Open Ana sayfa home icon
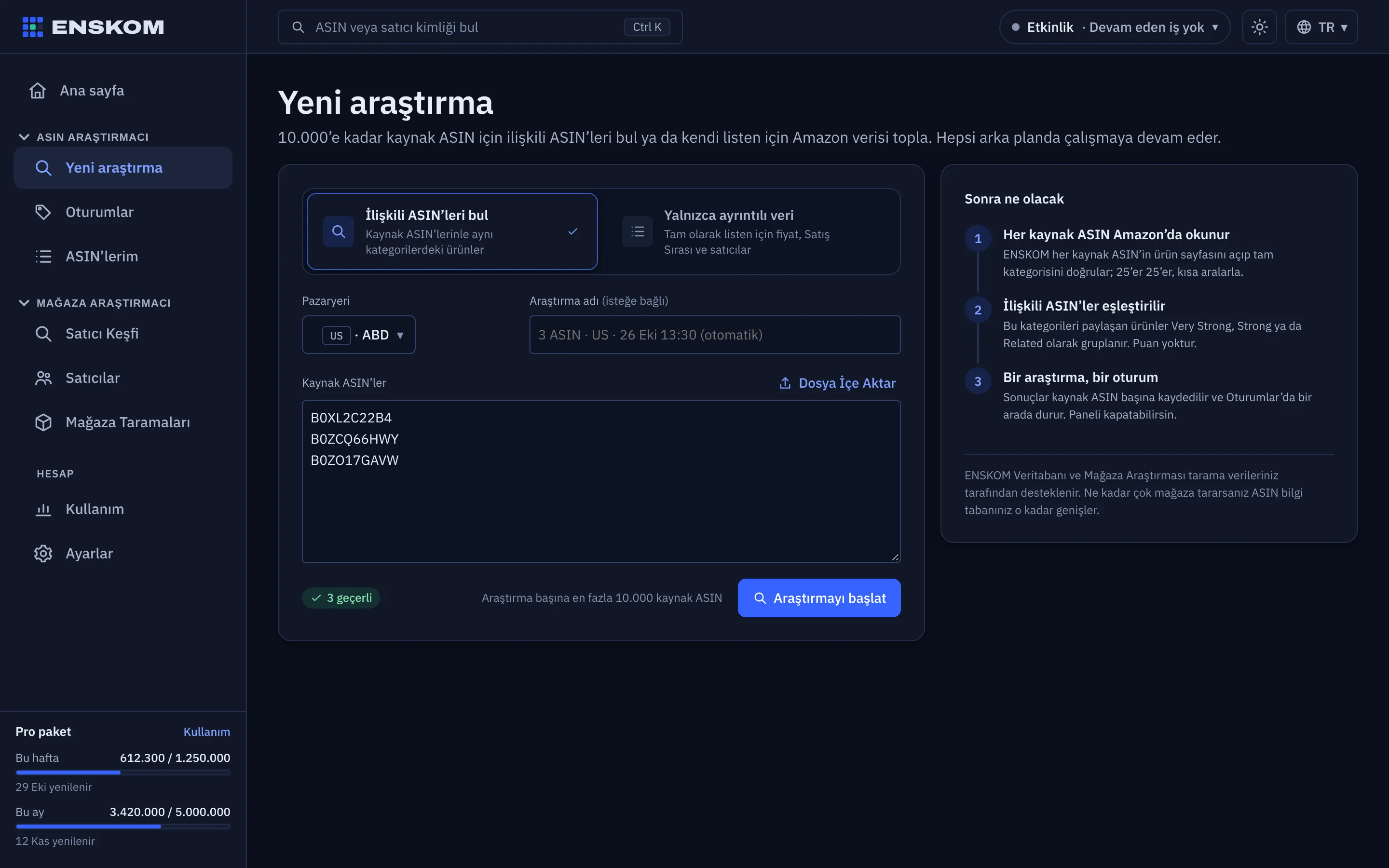 point(38,91)
